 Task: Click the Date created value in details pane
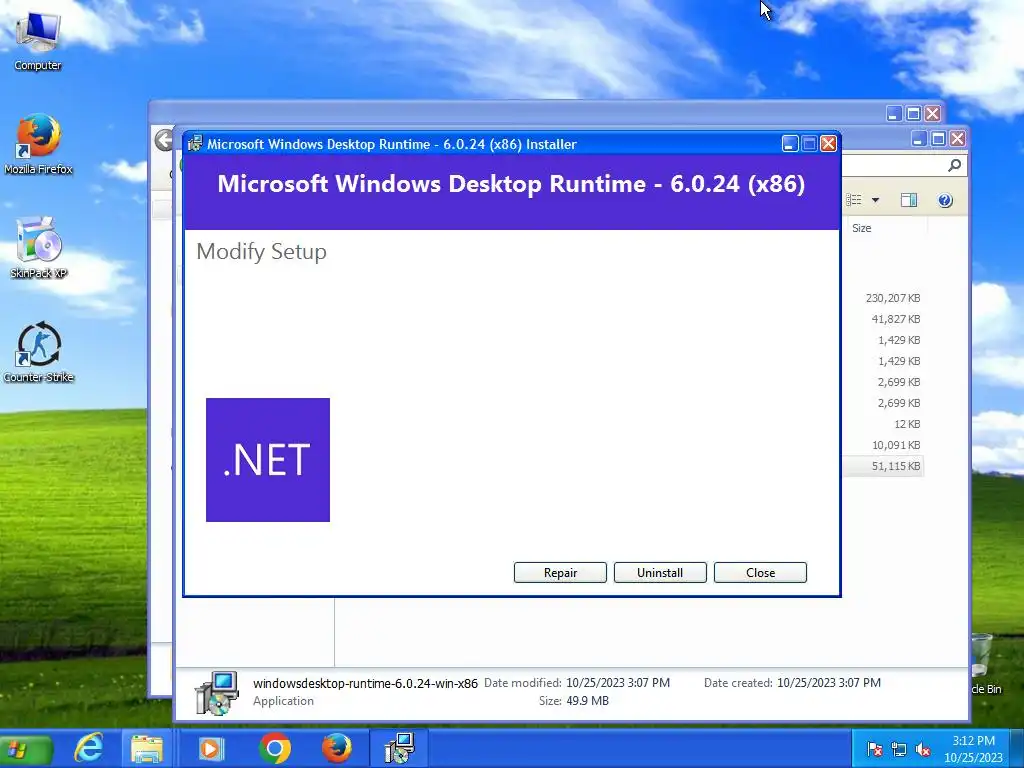(x=829, y=682)
